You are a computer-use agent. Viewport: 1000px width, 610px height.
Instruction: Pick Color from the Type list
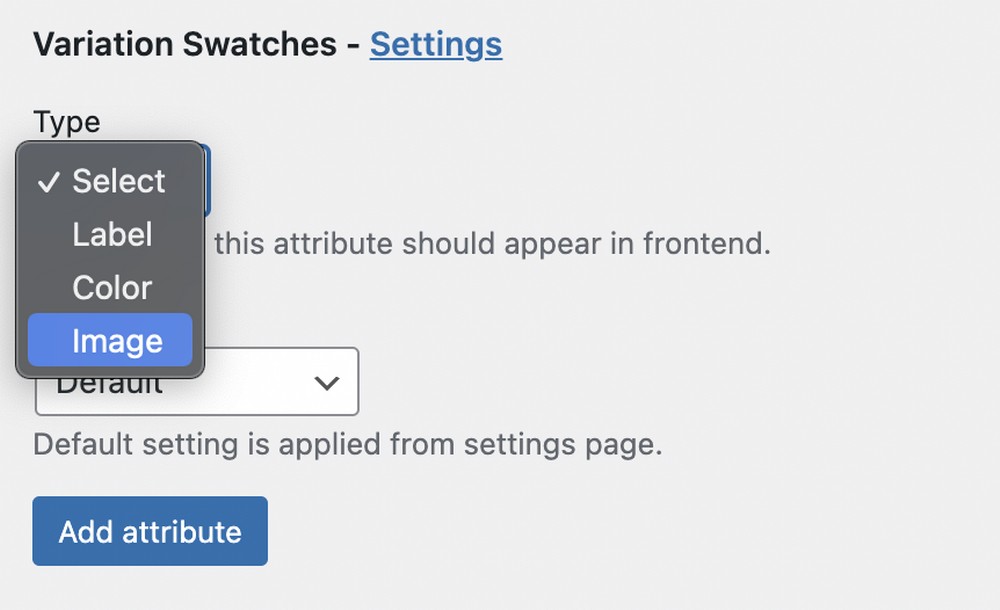[110, 287]
